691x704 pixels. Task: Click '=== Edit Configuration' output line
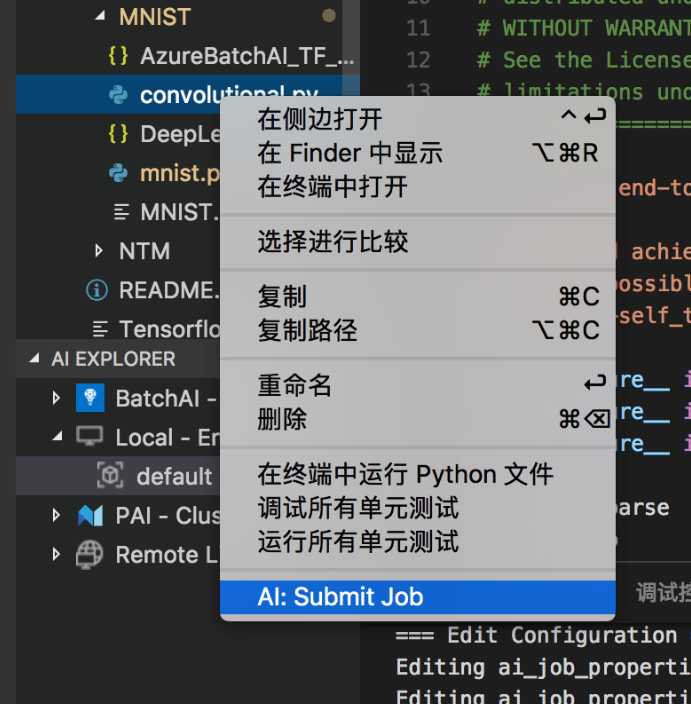[537, 635]
